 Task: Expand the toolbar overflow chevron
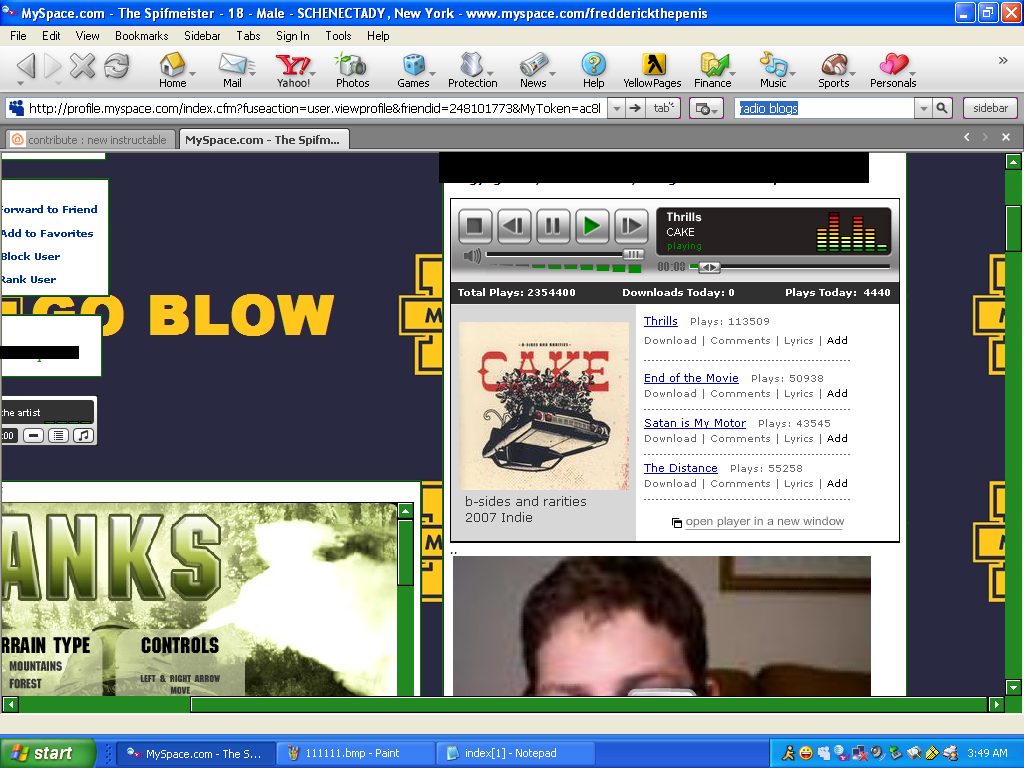1003,61
